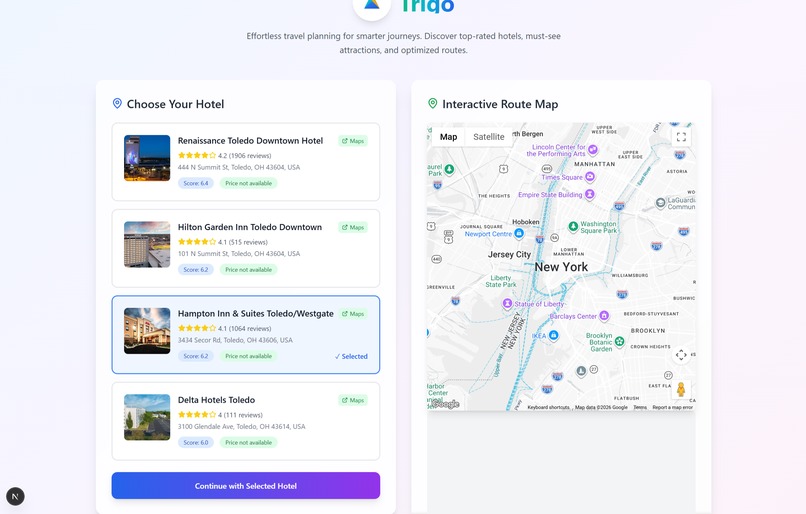The image size is (806, 514).
Task: Click the Times Square map marker
Action: [x=590, y=177]
